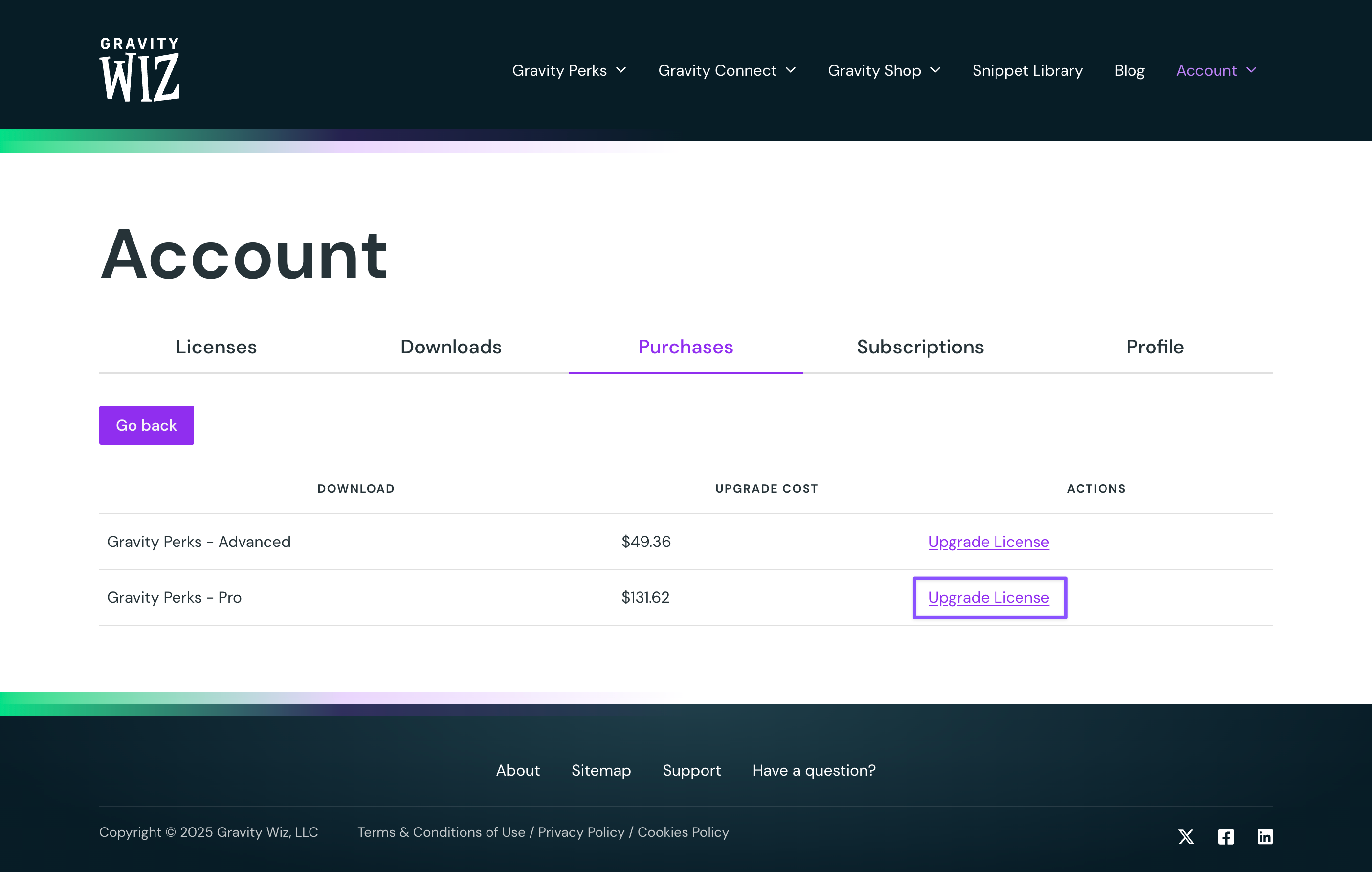The image size is (1372, 872).
Task: Open Gravity Shop in top navigation
Action: pyautogui.click(x=874, y=70)
